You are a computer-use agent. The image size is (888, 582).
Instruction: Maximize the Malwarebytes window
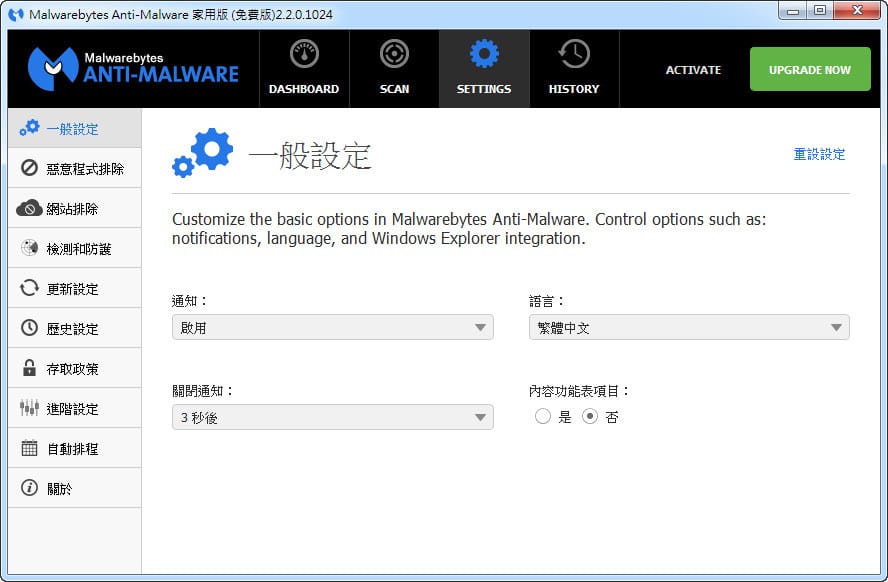point(820,10)
